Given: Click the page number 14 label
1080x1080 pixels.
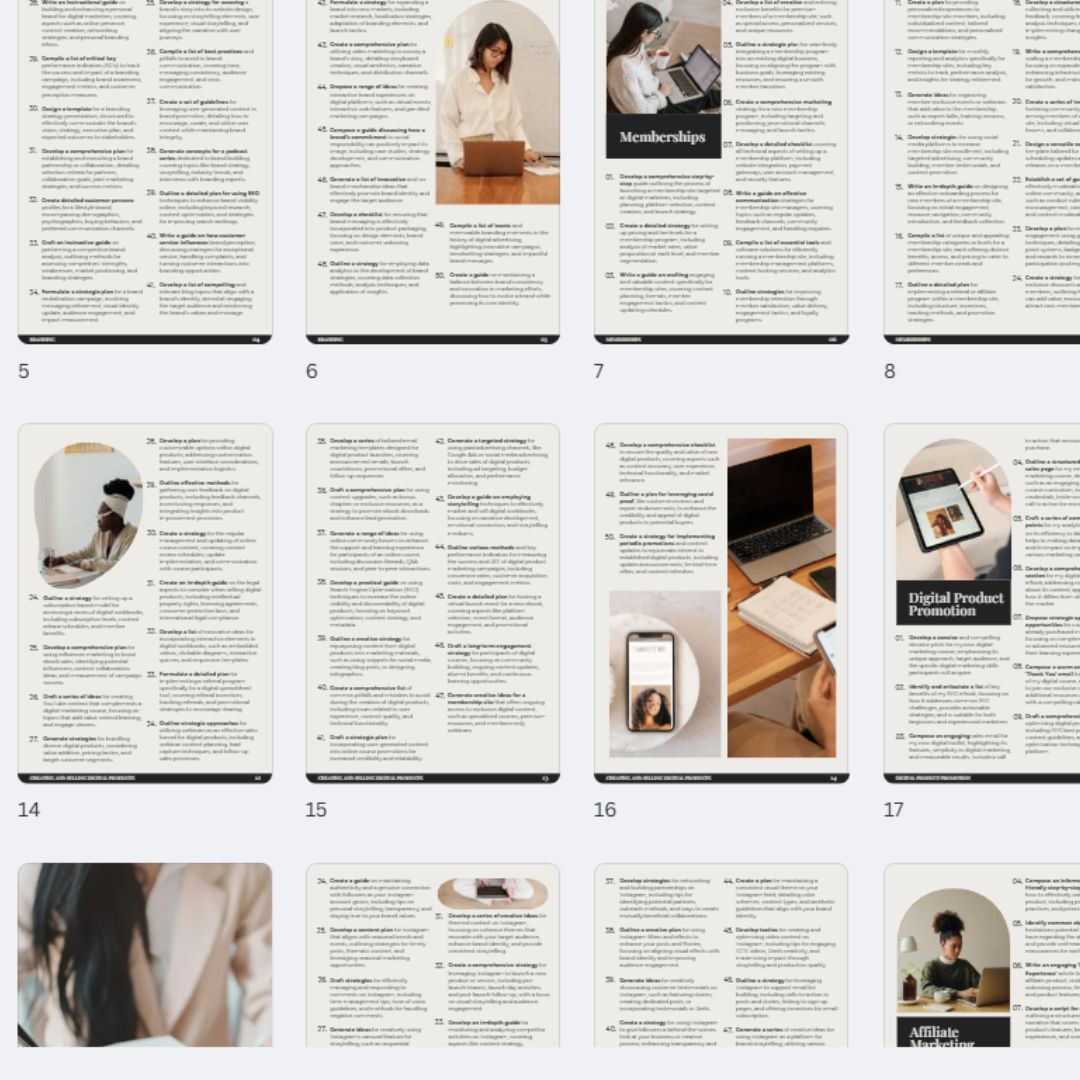Looking at the screenshot, I should coord(29,810).
